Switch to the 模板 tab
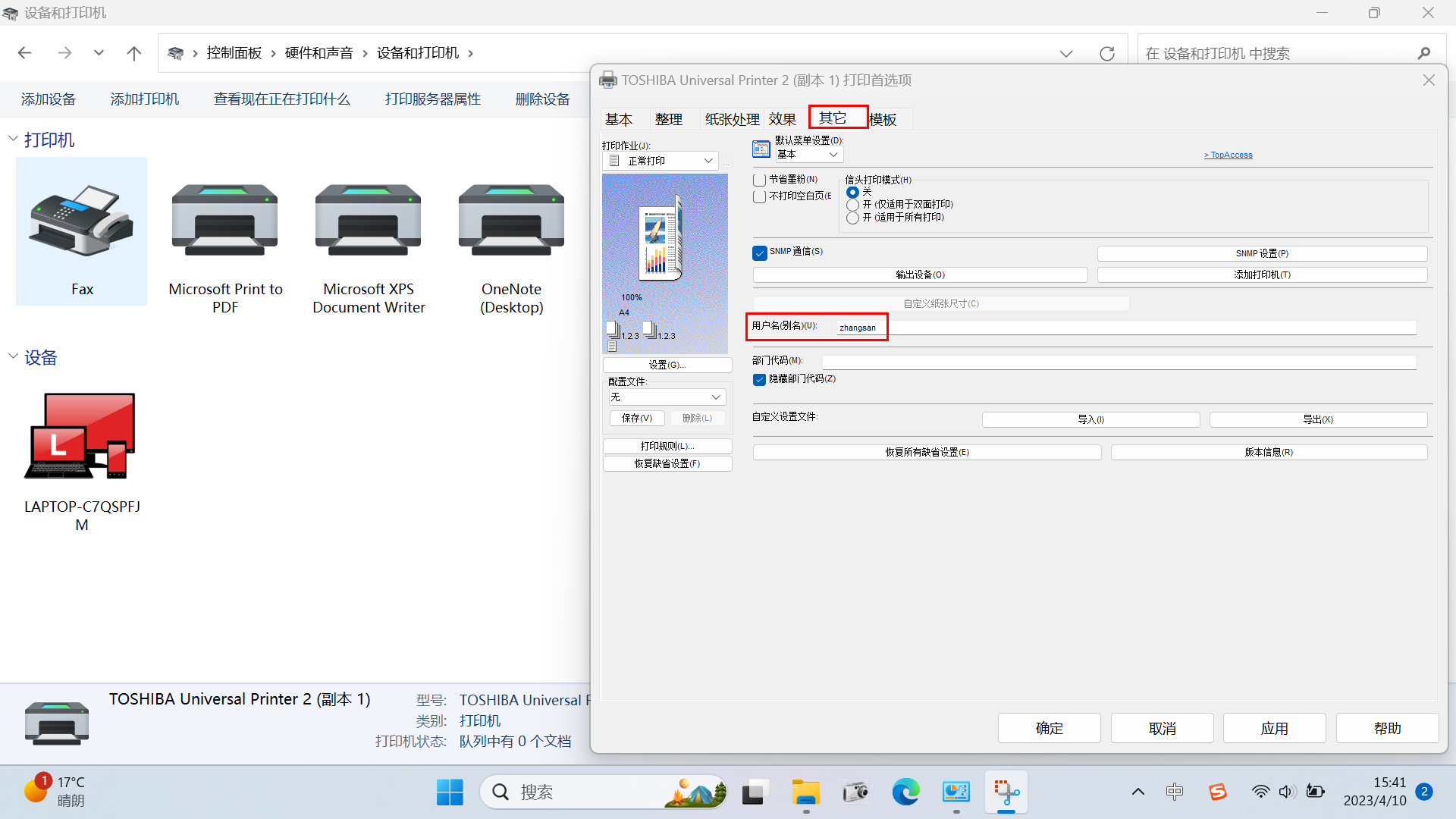The width and height of the screenshot is (1456, 819). (x=882, y=119)
